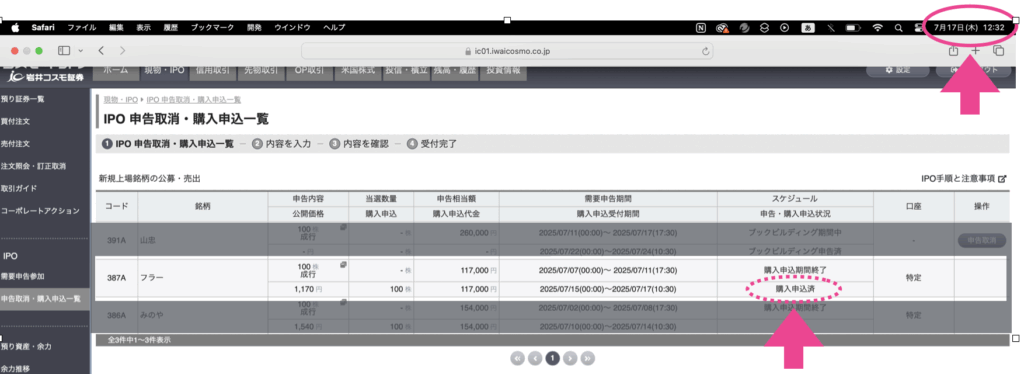Click the address bar showing ic01.iwaicosmo.co.jp
Screen dimensions: 1024x374
[x=507, y=51]
